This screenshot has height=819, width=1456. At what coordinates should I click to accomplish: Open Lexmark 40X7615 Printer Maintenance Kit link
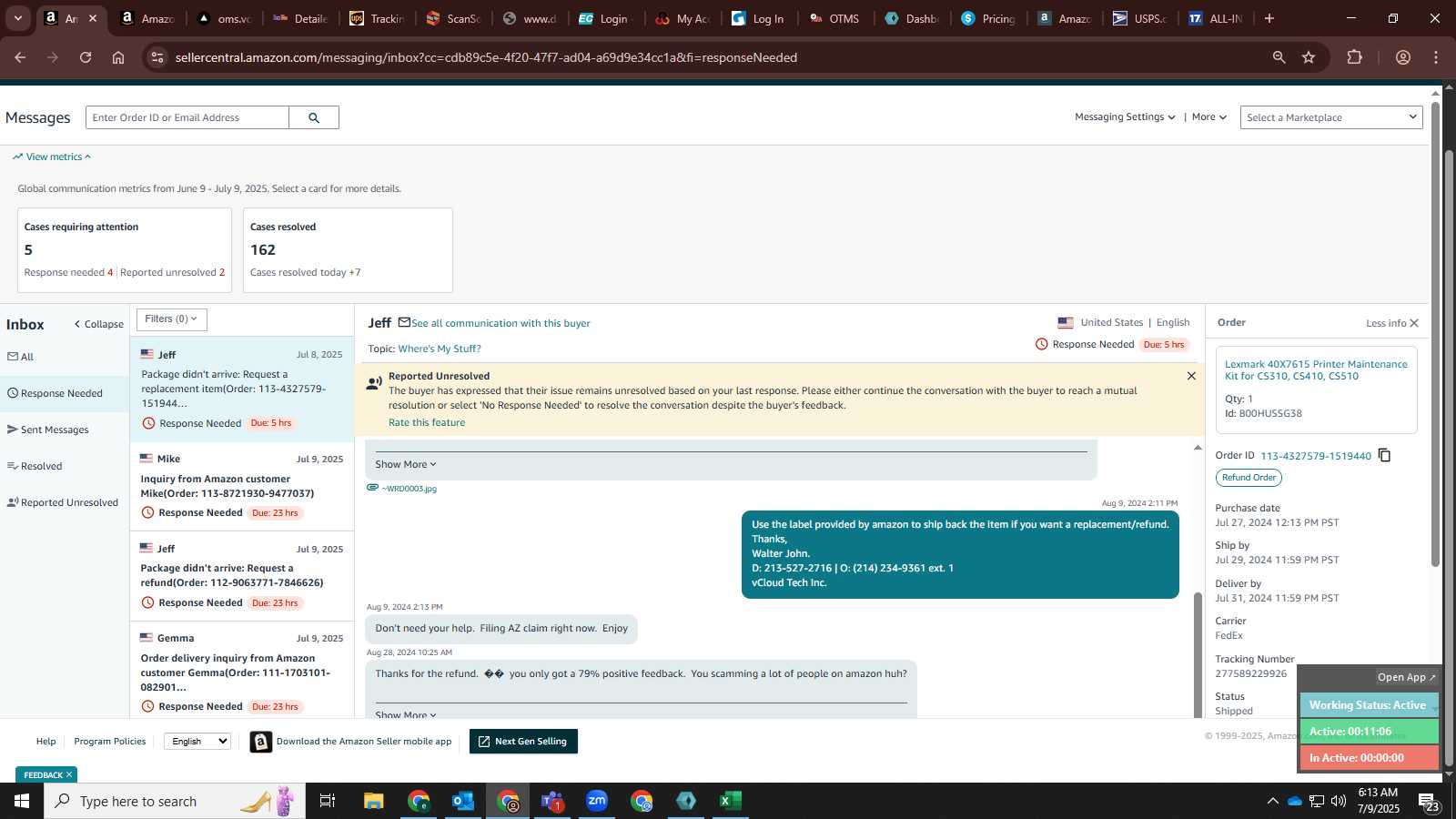click(x=1316, y=369)
